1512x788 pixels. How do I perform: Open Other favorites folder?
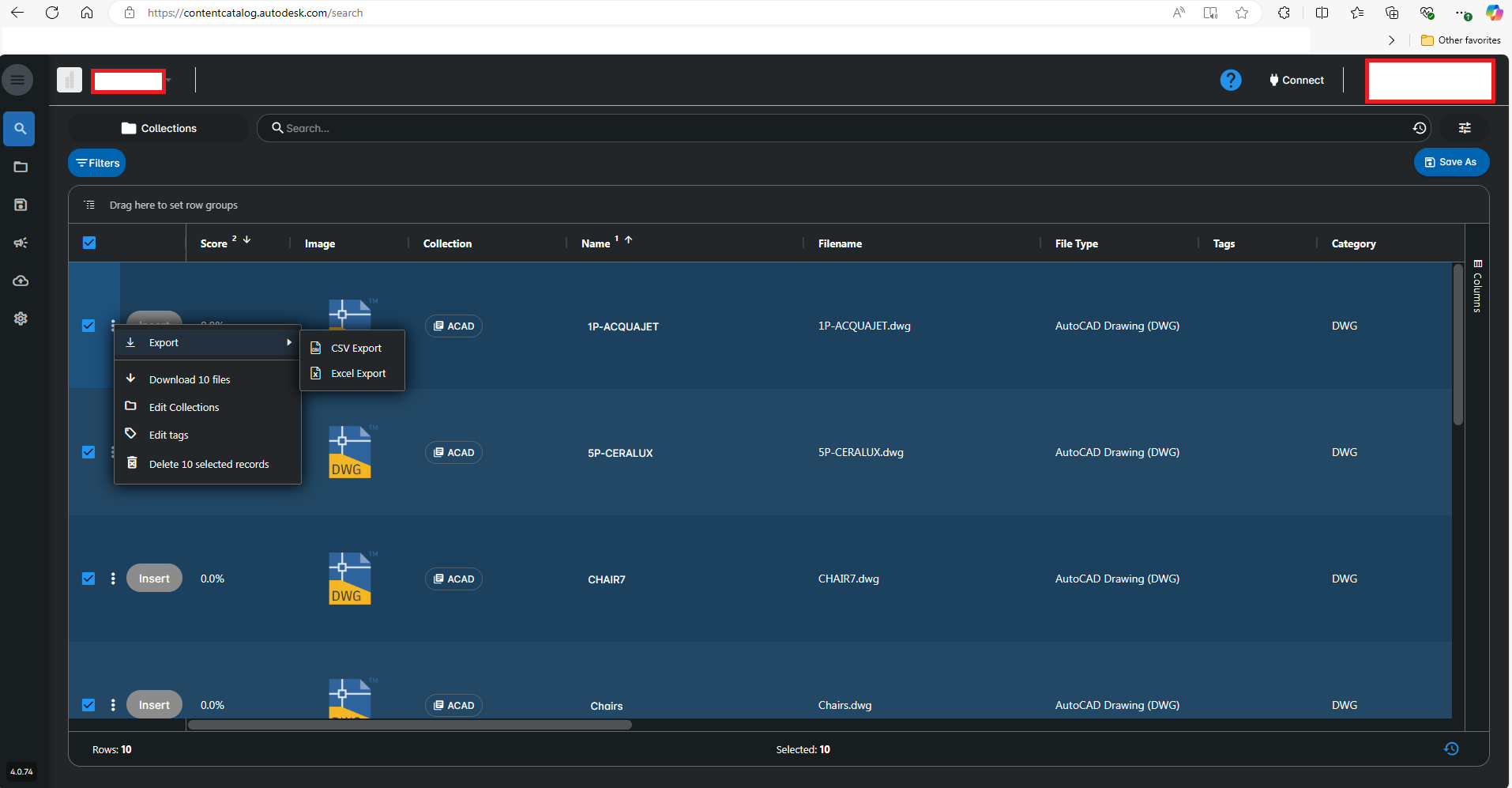click(1461, 40)
